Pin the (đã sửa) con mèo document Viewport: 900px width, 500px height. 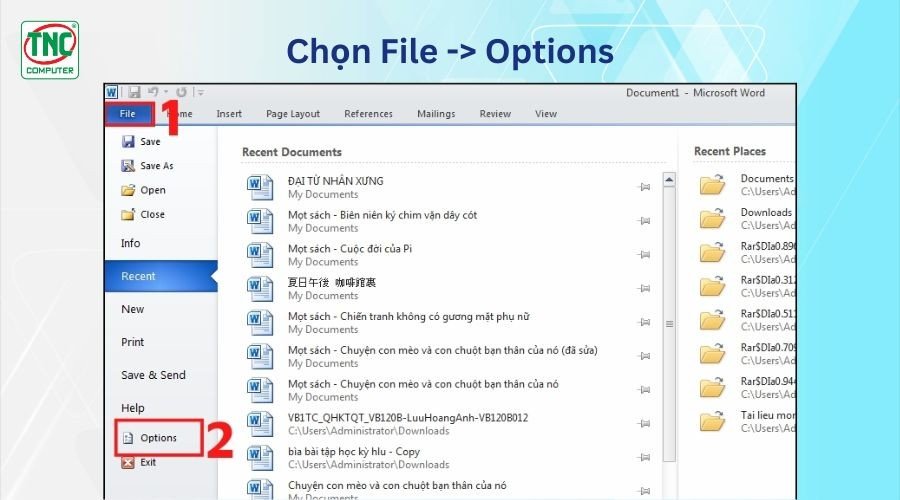(645, 356)
